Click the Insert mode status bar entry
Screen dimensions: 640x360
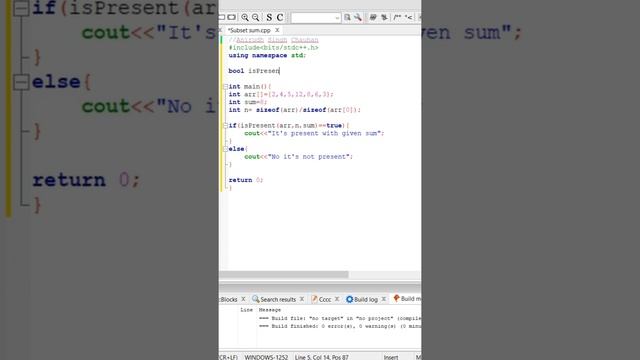[x=391, y=357]
